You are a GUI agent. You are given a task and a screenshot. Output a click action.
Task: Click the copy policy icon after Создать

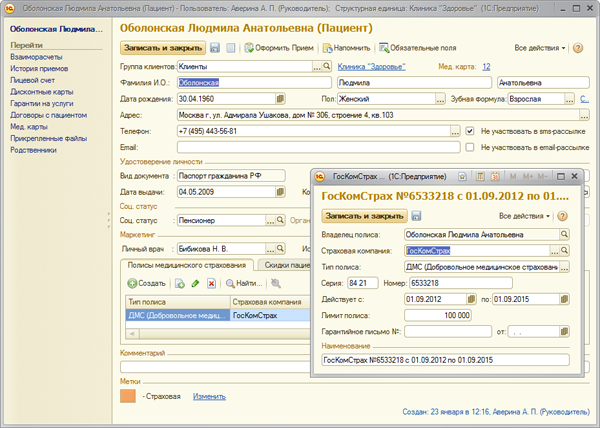179,283
